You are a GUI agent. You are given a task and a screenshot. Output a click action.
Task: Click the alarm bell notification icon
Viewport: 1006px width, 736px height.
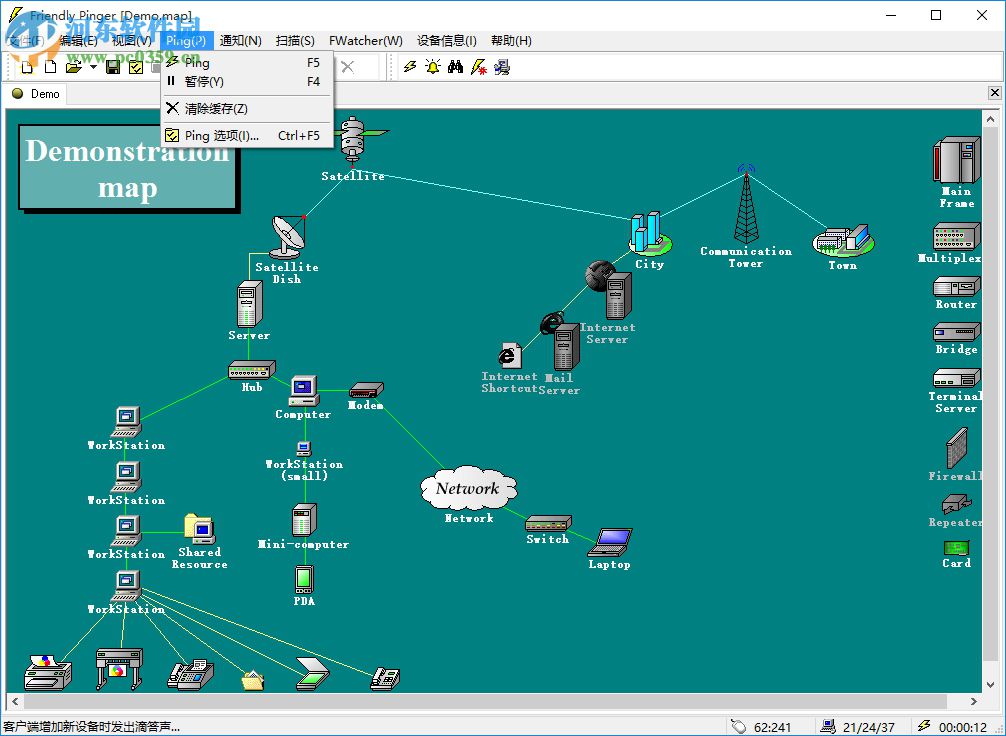coord(433,67)
